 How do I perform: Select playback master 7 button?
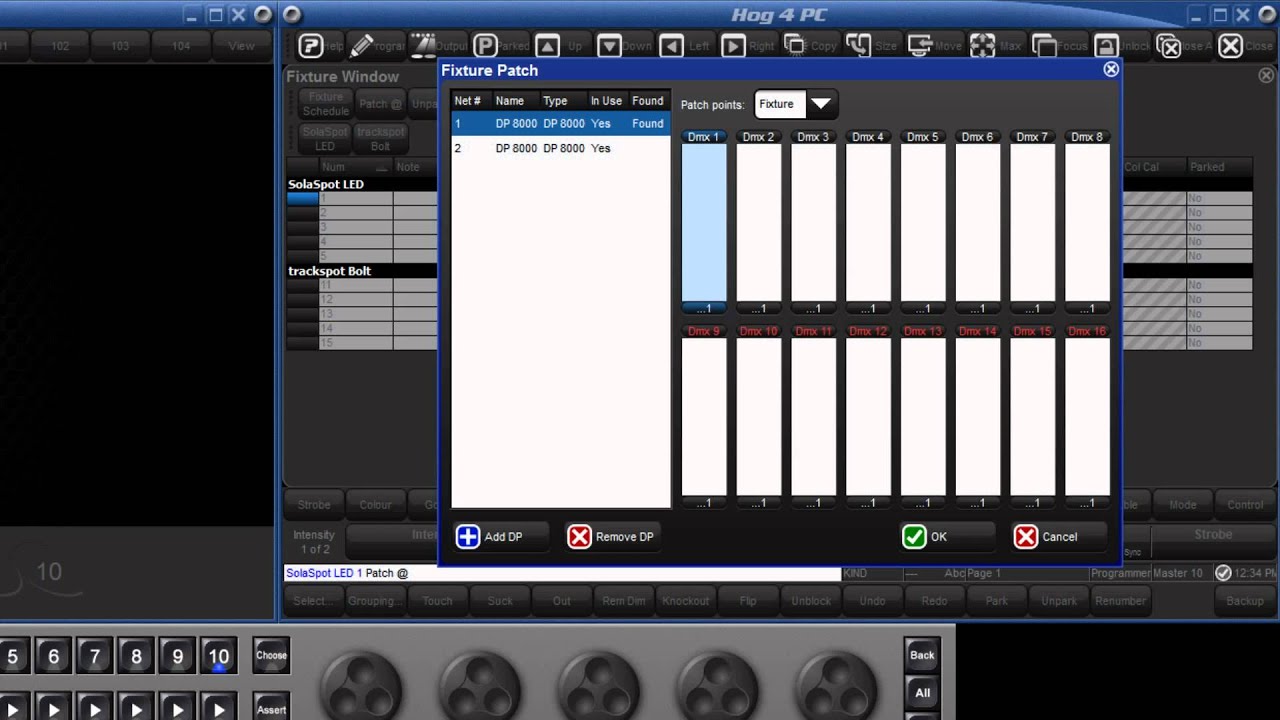pyautogui.click(x=95, y=657)
